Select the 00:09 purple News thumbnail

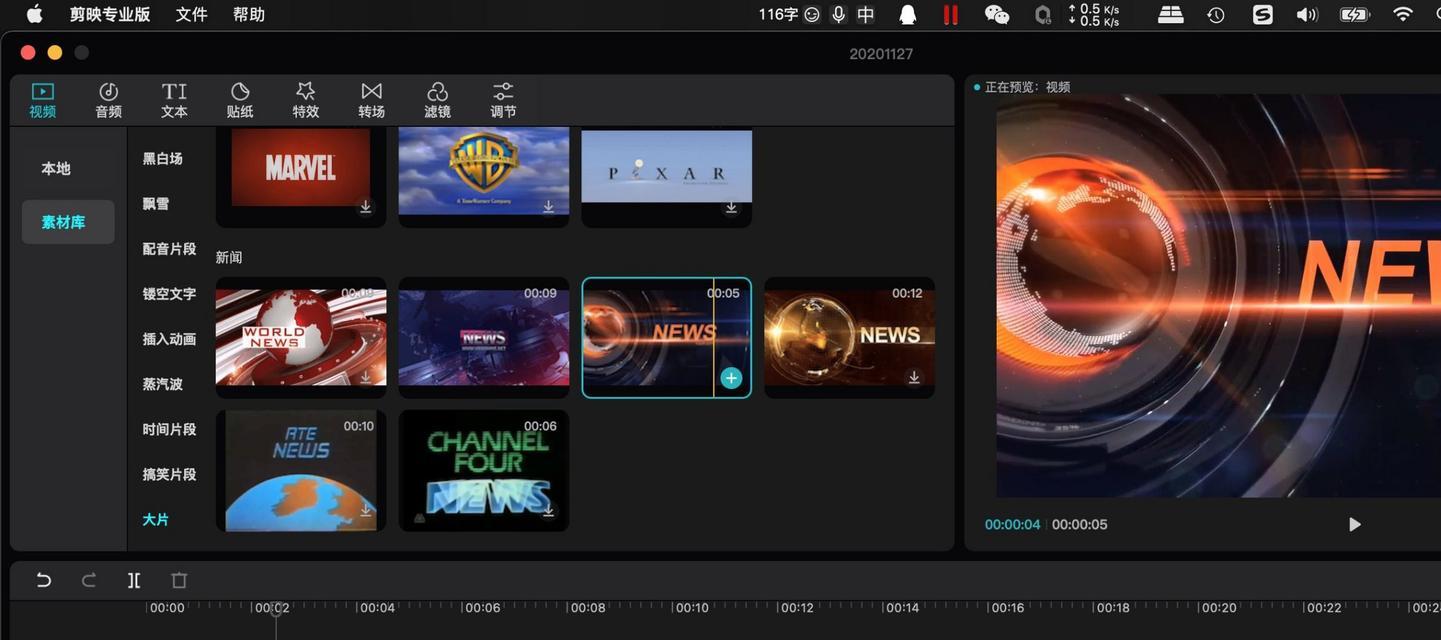(x=484, y=337)
